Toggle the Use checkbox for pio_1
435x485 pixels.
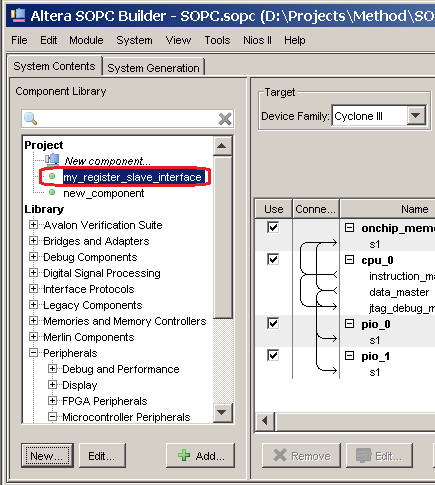point(273,355)
